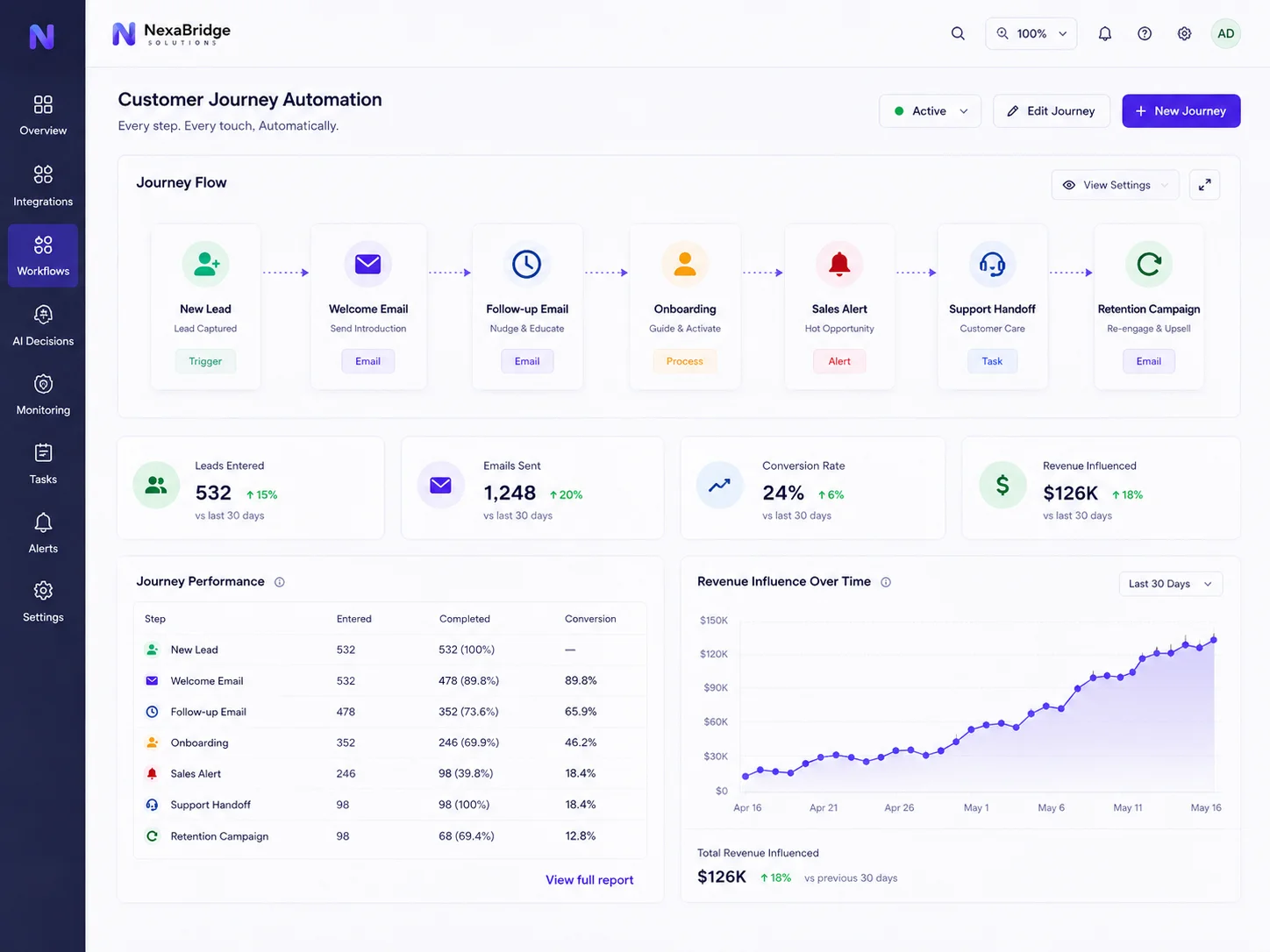Select the Welcome Email envelope node icon

pos(367,264)
